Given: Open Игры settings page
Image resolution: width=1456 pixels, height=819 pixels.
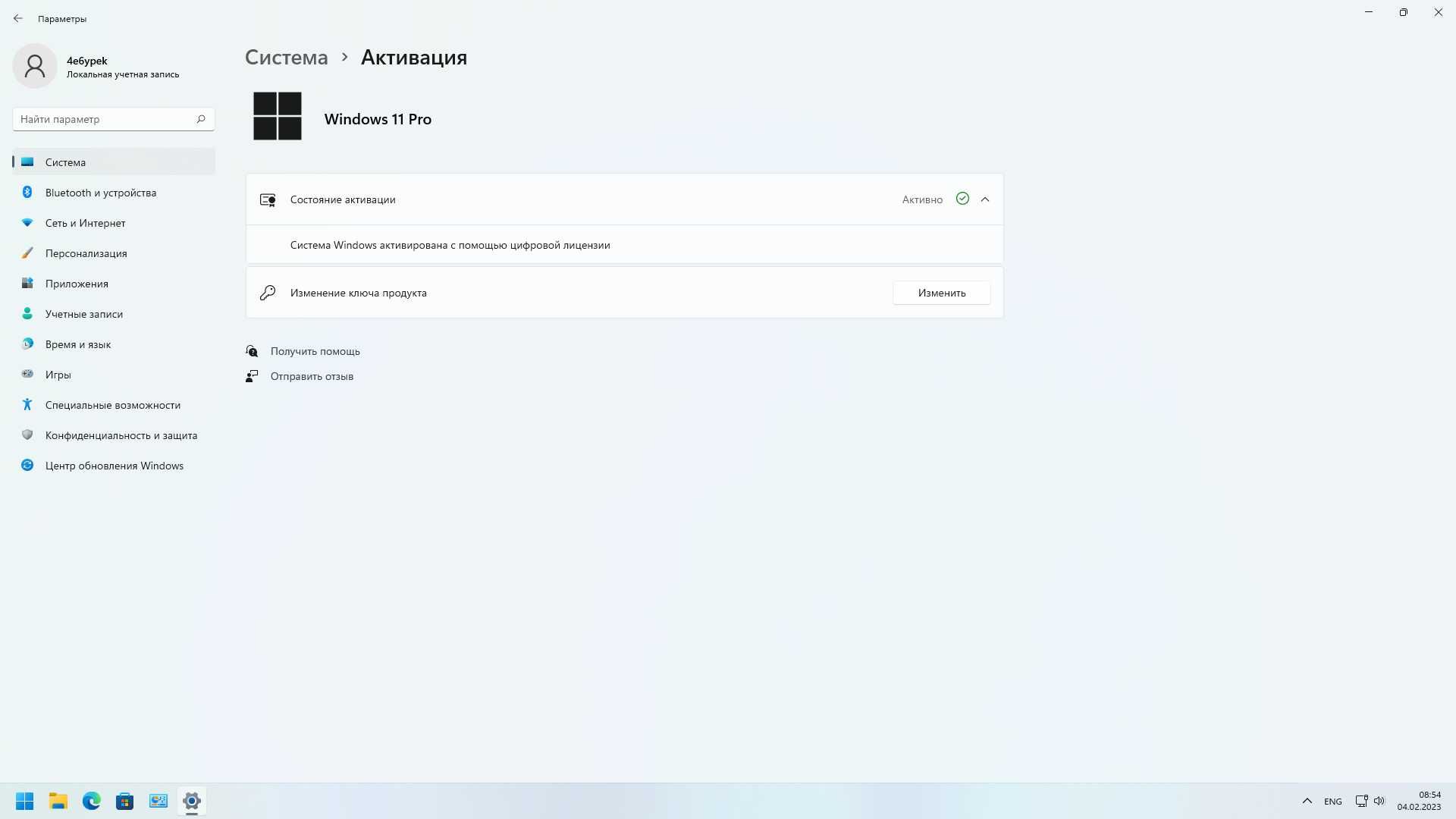Looking at the screenshot, I should (x=114, y=375).
